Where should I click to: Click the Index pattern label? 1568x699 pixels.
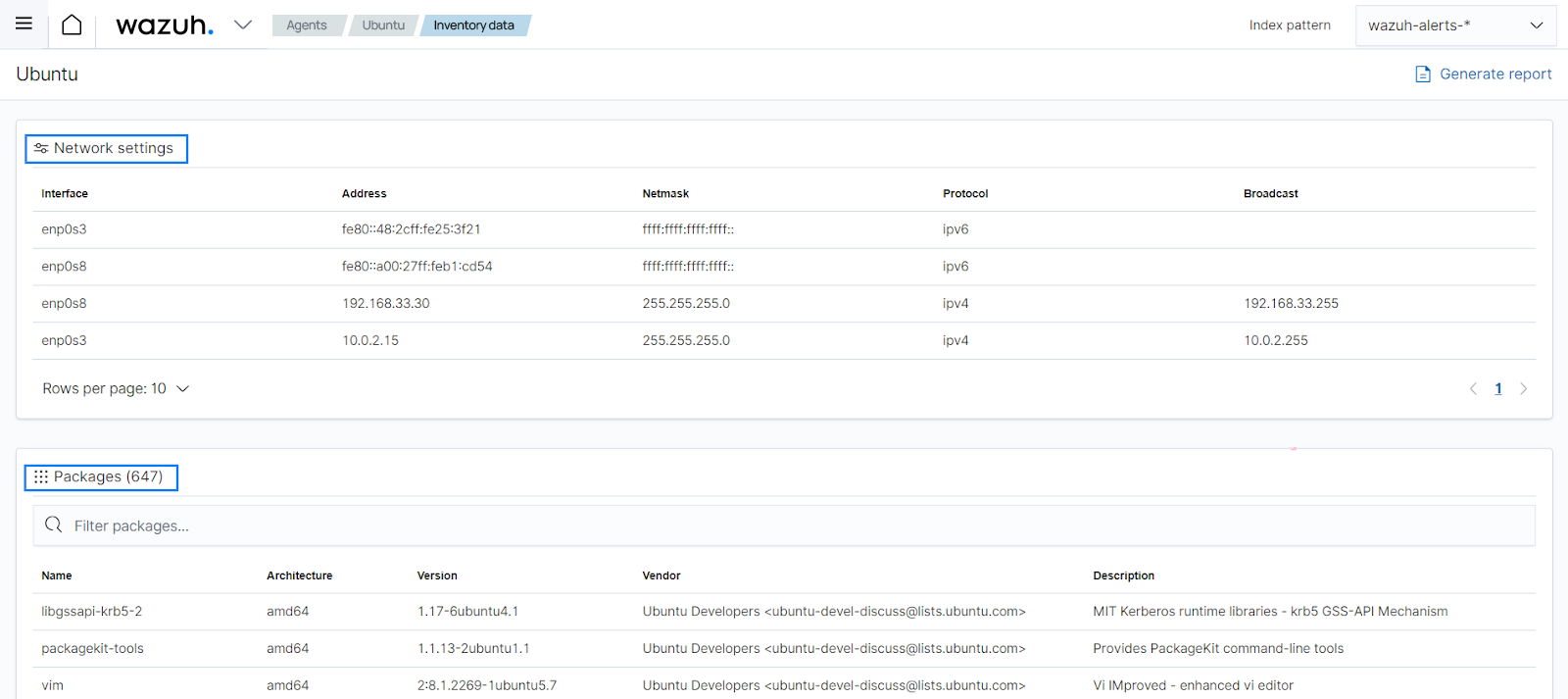pyautogui.click(x=1290, y=25)
